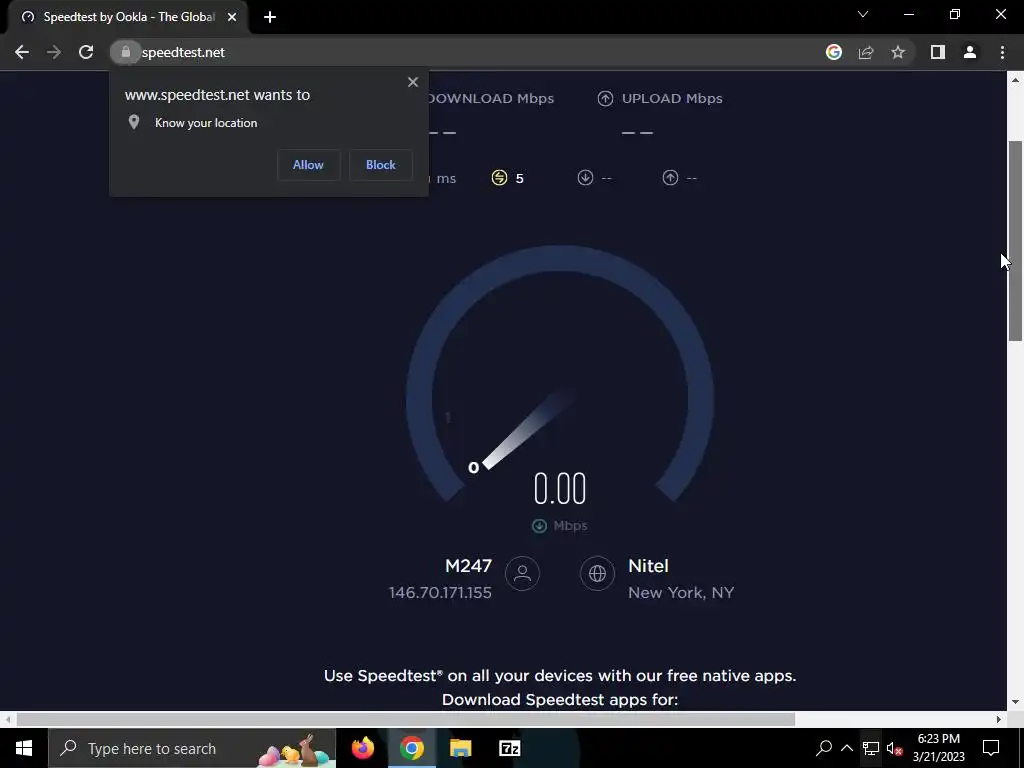Screen dimensions: 1024x768
Task: Allow speedtest.net to know your location
Action: click(308, 165)
